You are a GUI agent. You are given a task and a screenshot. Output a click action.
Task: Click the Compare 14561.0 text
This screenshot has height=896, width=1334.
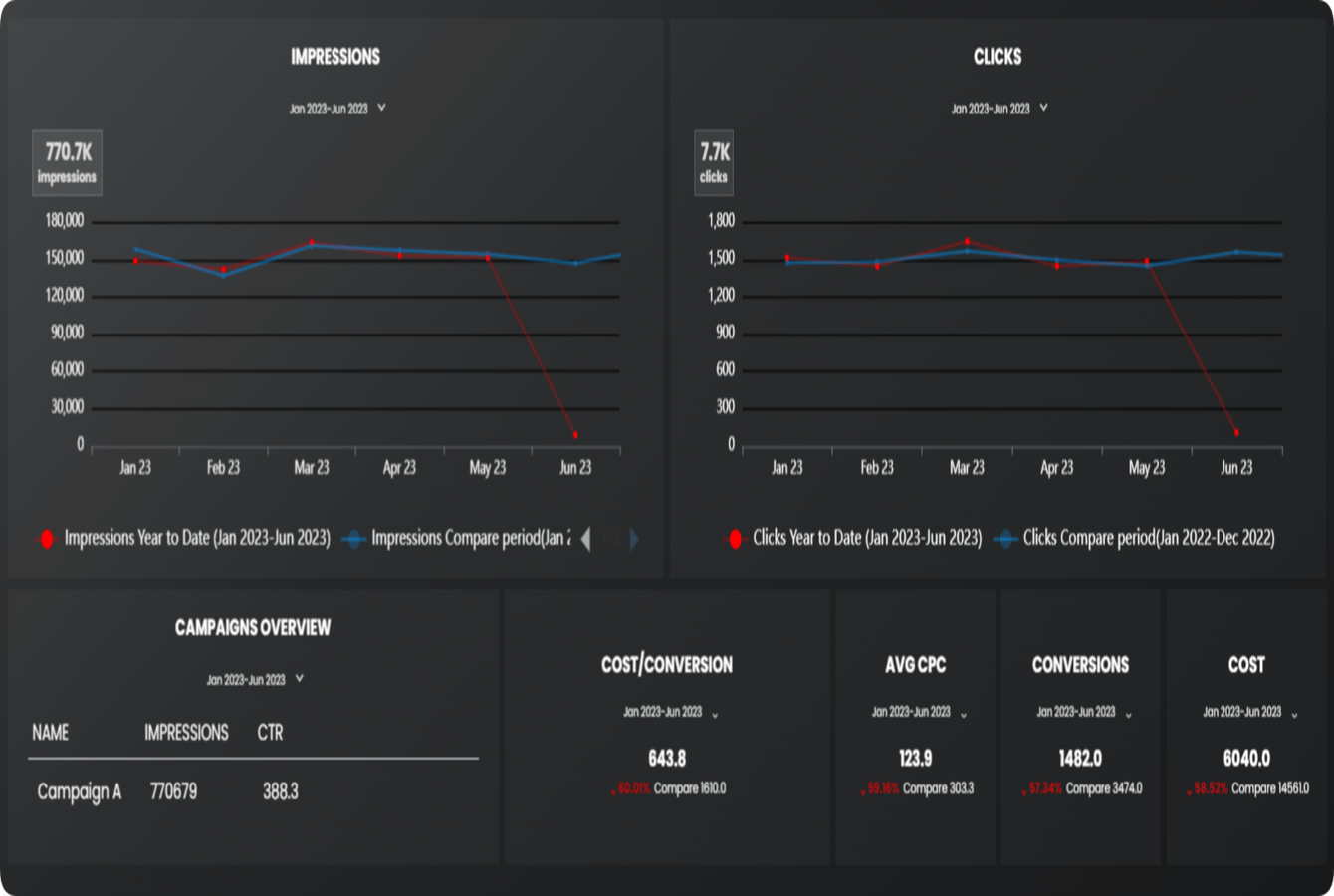1270,788
